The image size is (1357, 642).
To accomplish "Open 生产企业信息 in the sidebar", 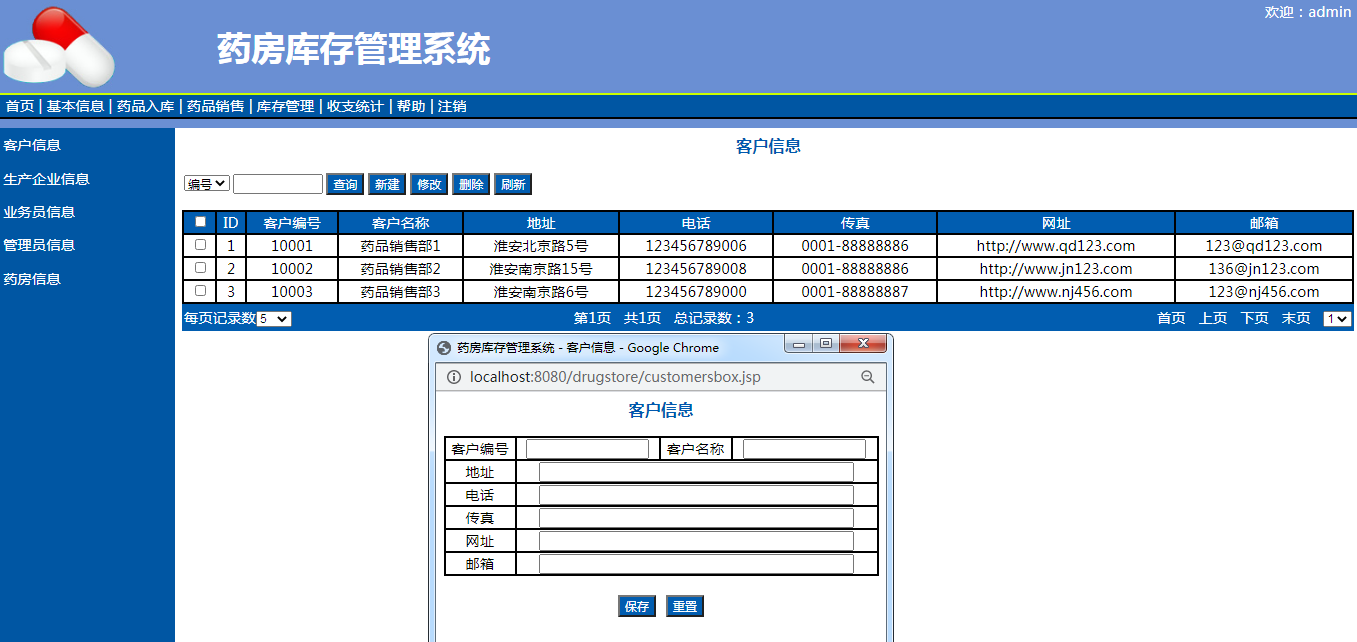I will pyautogui.click(x=47, y=179).
